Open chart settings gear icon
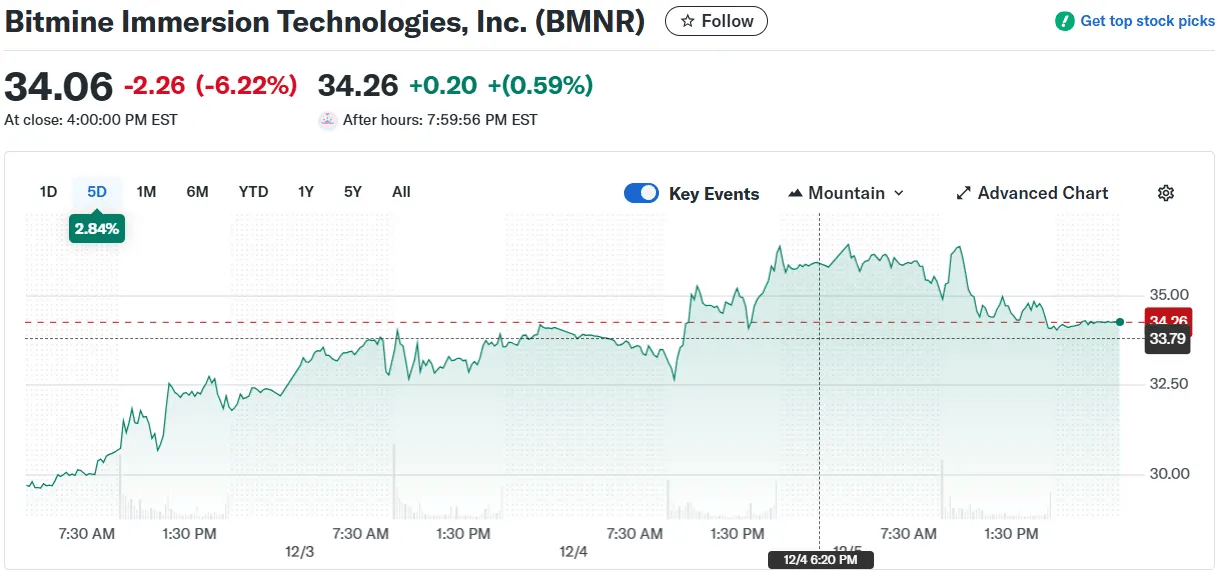The height and width of the screenshot is (575, 1231). 1165,193
